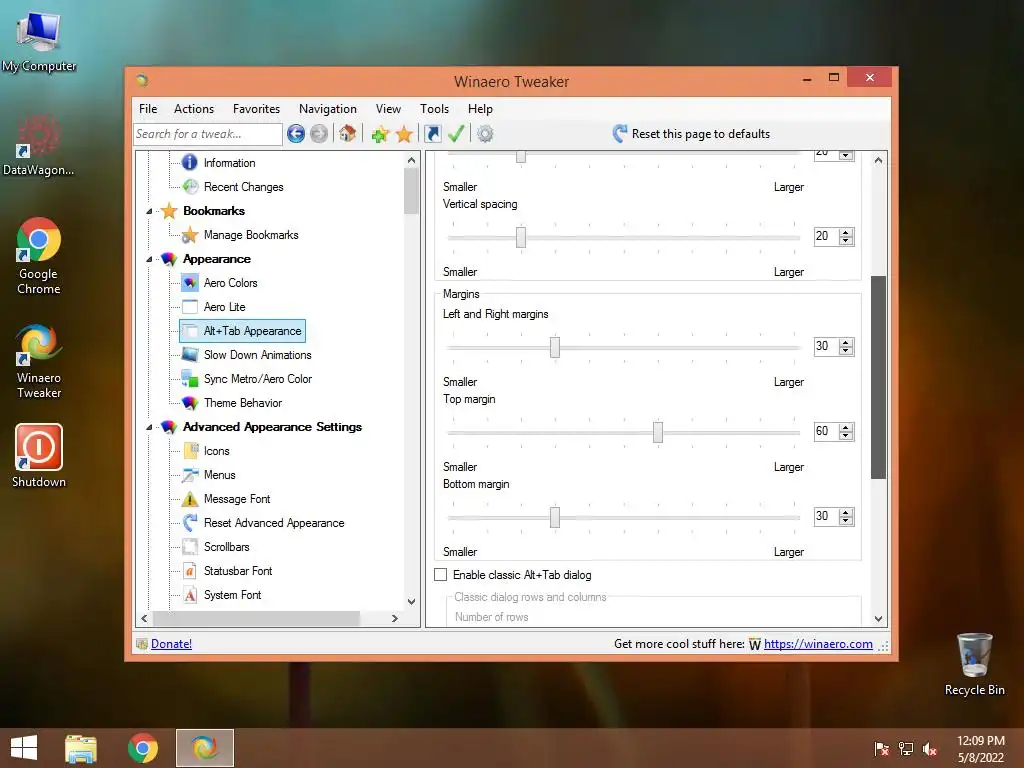
Task: Click the Menus tree item icon
Action: point(189,475)
